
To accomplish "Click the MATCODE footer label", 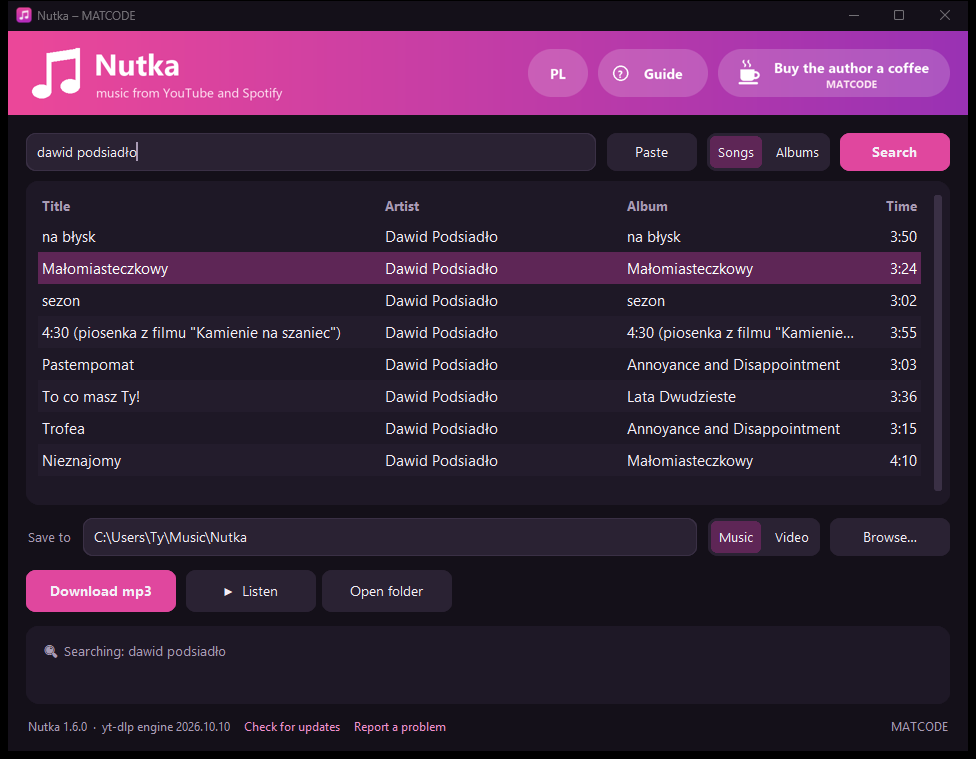I will coord(919,727).
